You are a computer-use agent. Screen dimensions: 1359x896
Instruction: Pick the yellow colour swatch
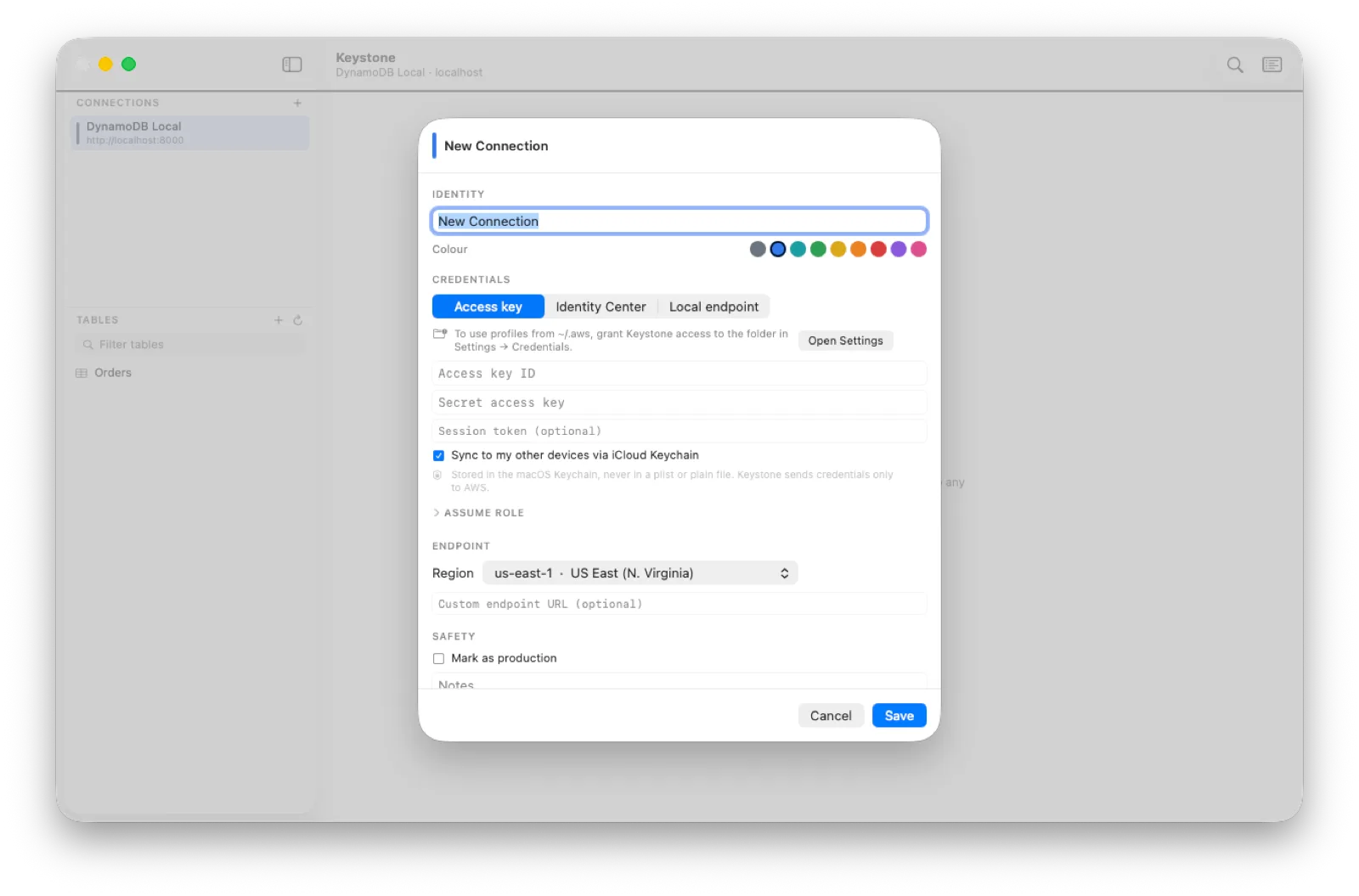[838, 249]
